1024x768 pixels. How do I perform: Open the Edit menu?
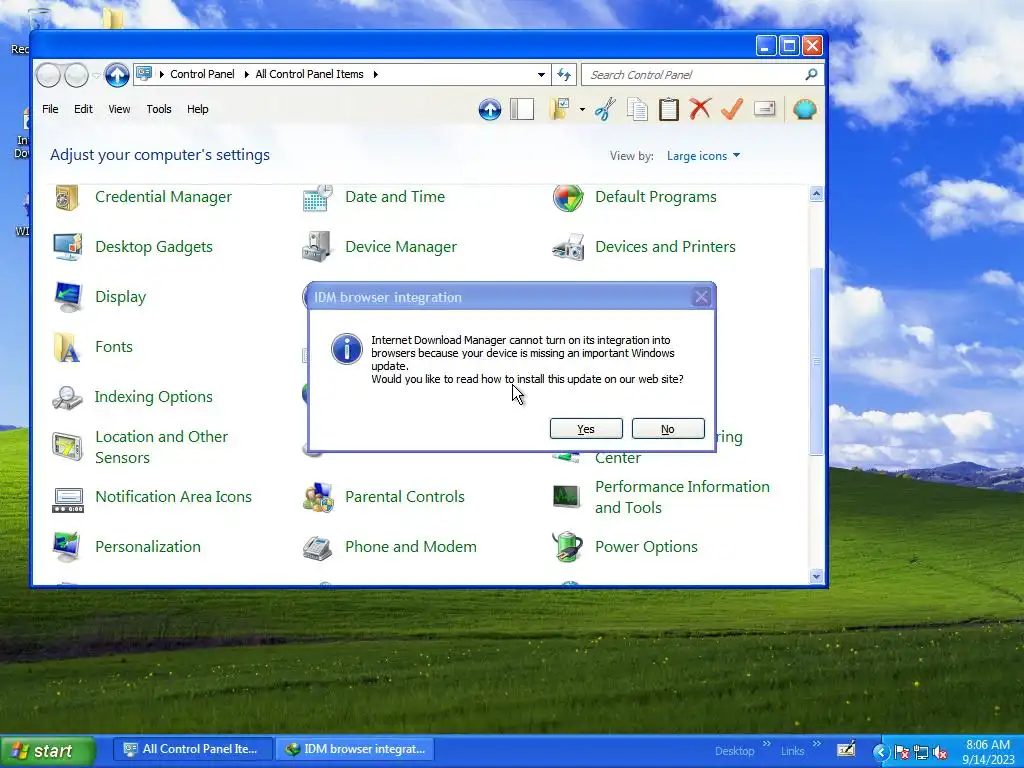pos(83,109)
